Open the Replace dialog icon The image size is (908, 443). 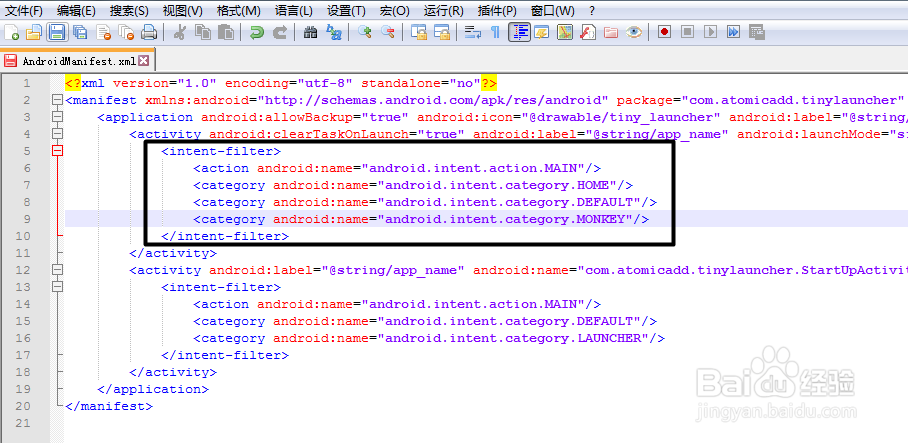click(334, 32)
